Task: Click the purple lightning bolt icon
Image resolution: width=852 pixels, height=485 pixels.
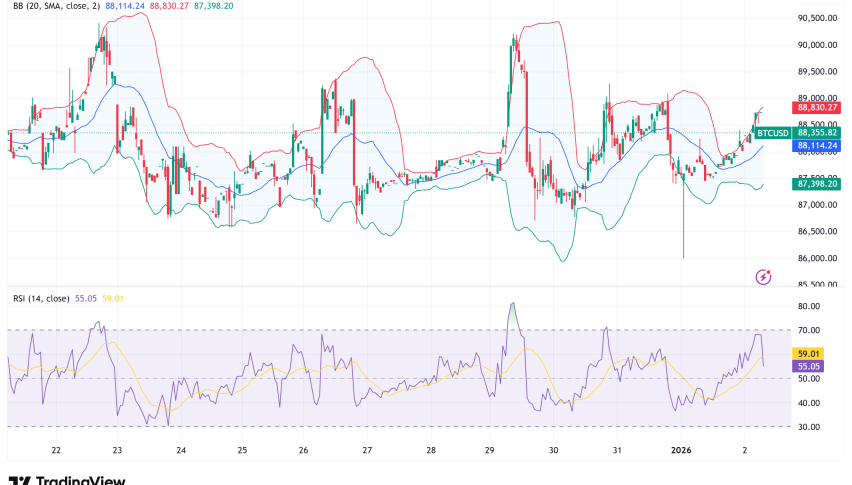Action: 764,276
